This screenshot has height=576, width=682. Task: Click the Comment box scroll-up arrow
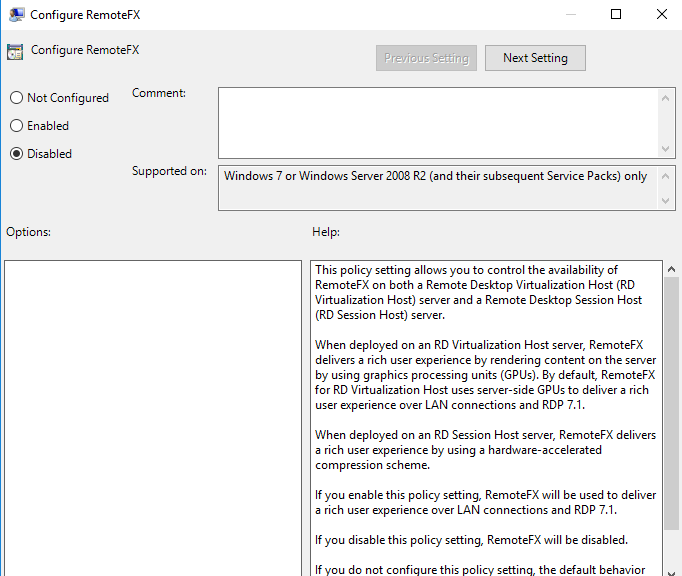(665, 98)
